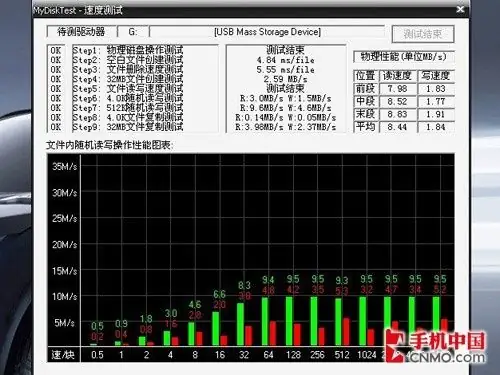The image size is (500, 375).
Task: Click the 前段 write speed value 1.83
Action: pyautogui.click(x=436, y=89)
